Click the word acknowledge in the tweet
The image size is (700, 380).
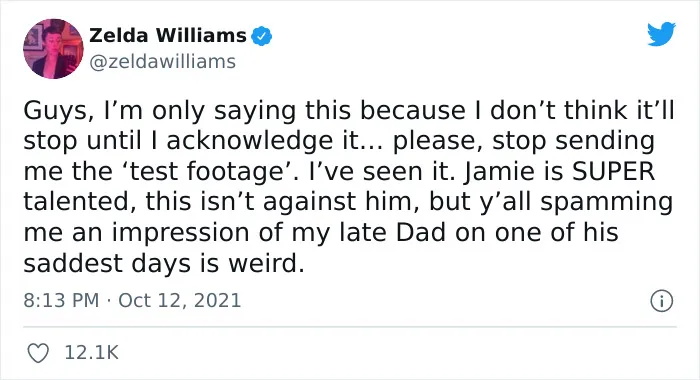(x=250, y=141)
